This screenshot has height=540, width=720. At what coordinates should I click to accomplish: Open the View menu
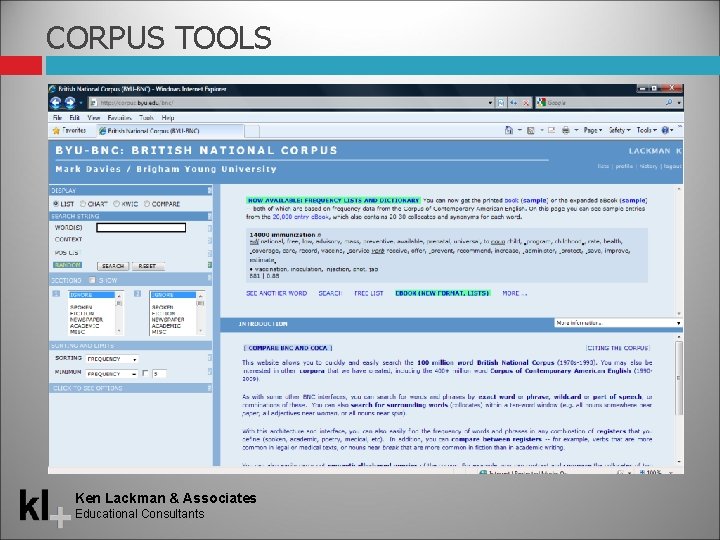click(94, 118)
